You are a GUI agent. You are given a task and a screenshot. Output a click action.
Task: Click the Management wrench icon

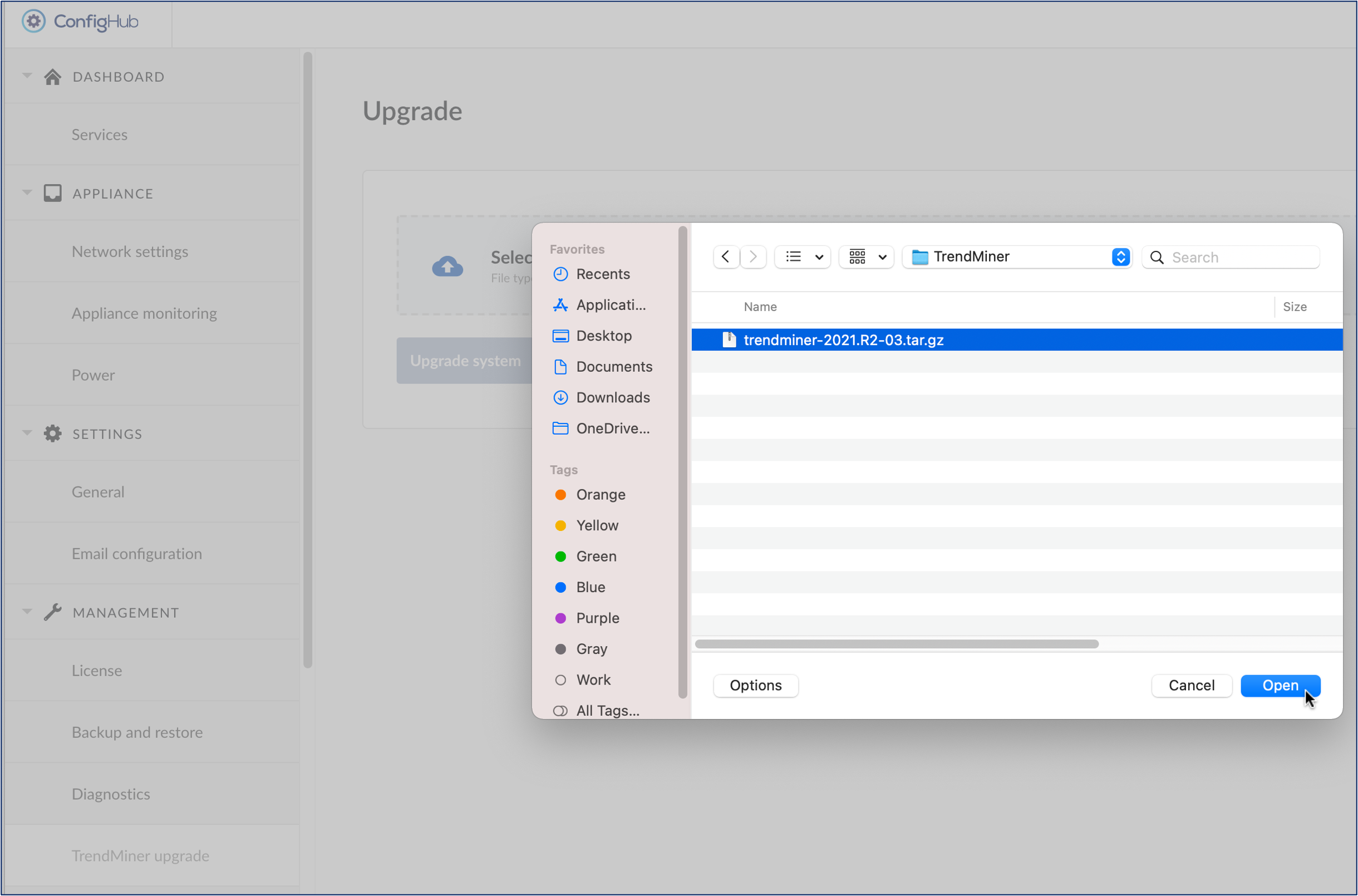tap(52, 612)
